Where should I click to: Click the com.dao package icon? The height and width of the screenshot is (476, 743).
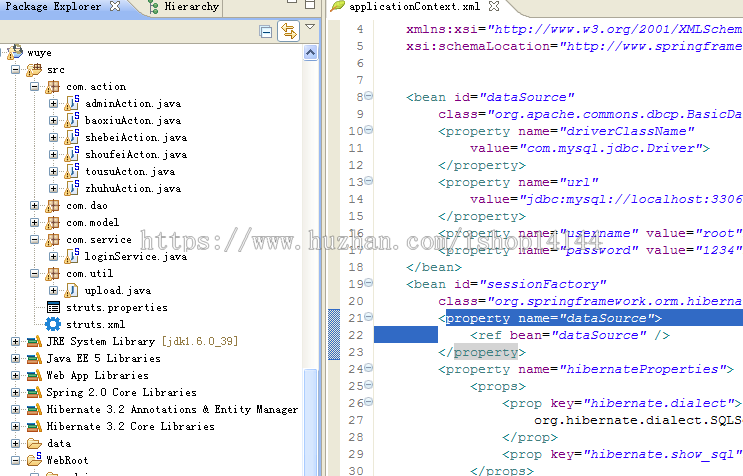click(53, 206)
